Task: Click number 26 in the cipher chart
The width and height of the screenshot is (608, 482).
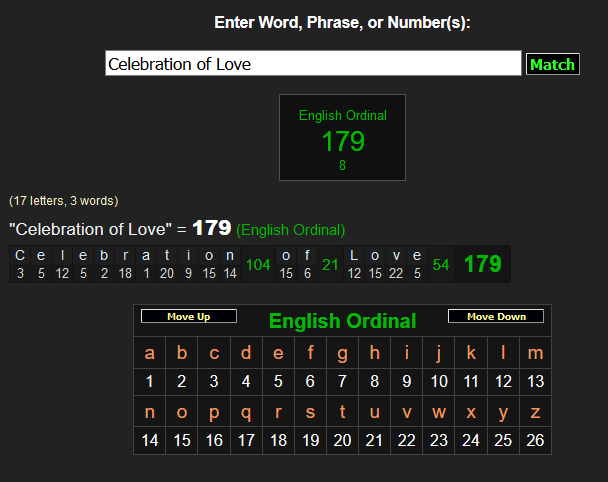Action: pos(535,440)
